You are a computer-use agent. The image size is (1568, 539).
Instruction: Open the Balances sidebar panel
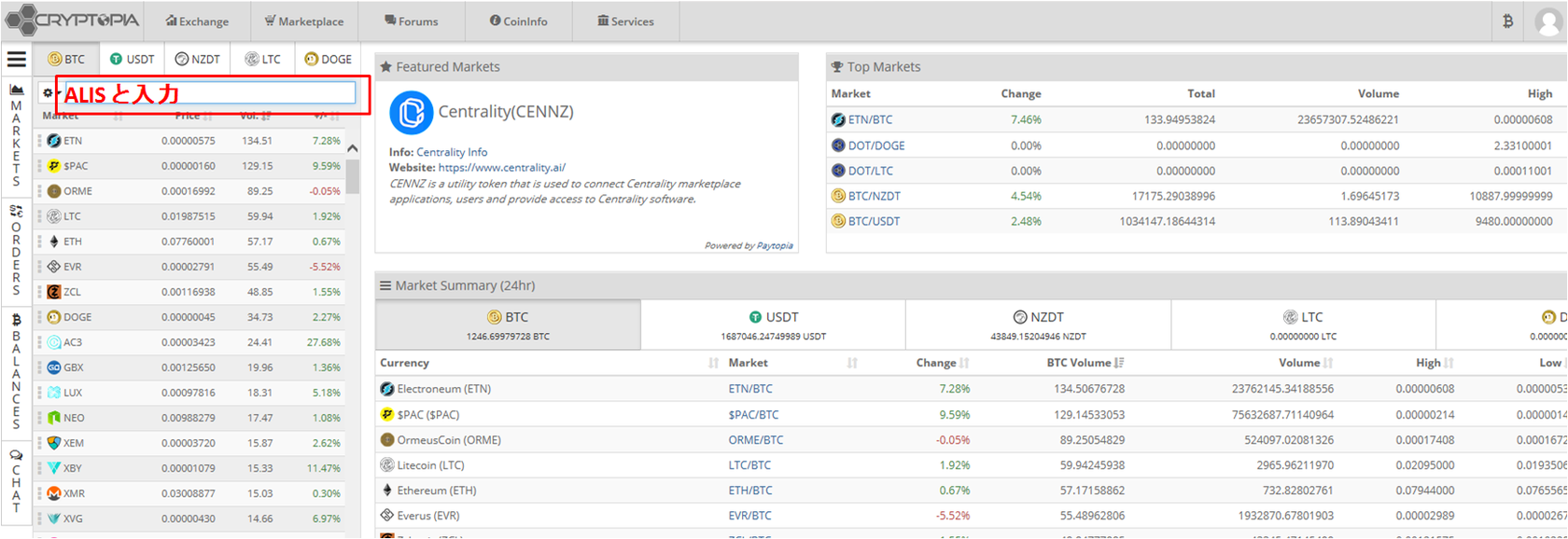point(16,371)
